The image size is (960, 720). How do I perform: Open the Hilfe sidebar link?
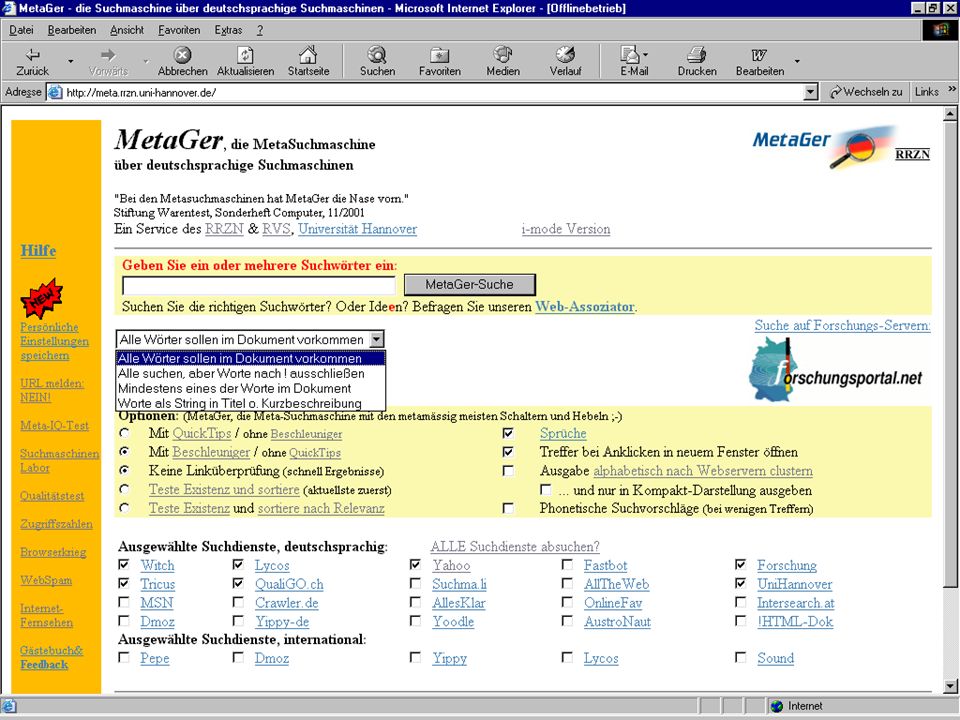[x=38, y=250]
